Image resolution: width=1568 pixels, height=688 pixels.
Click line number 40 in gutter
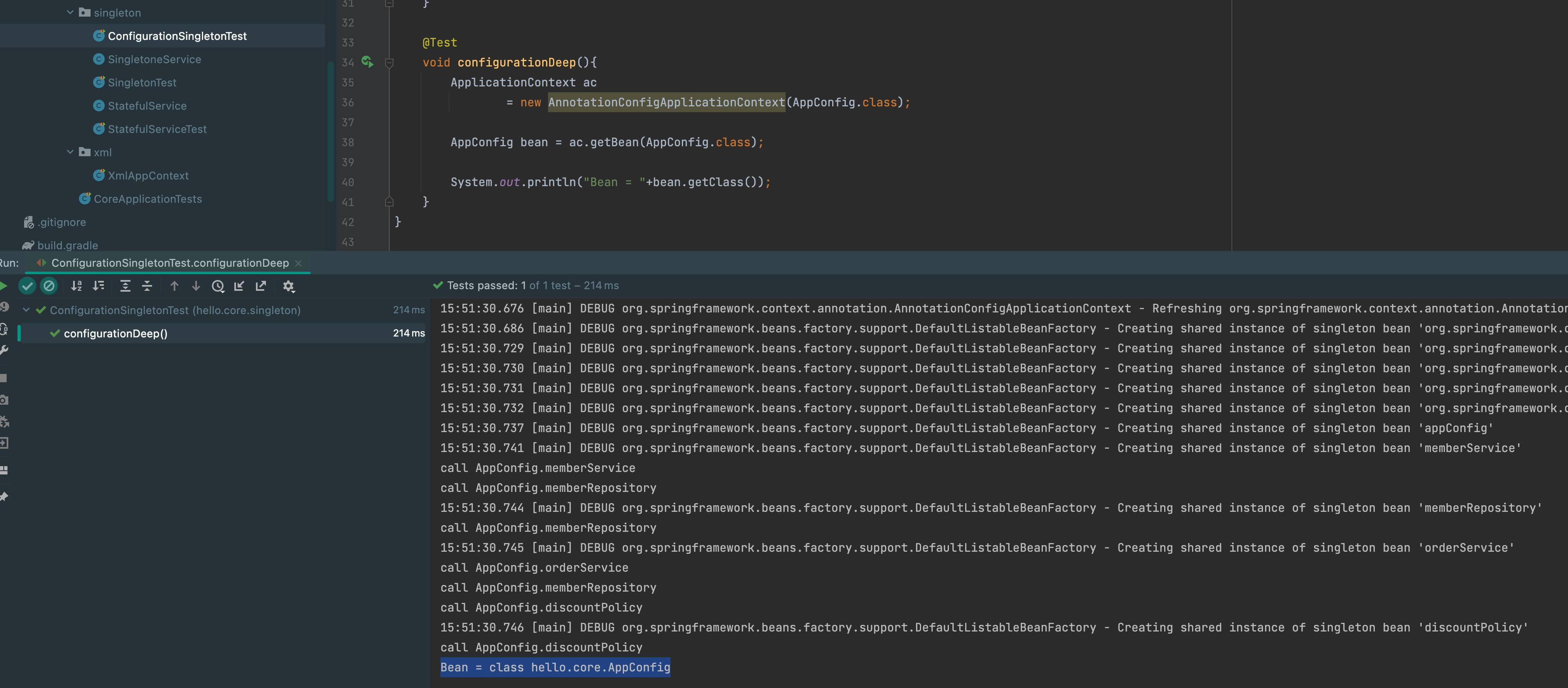pos(348,182)
